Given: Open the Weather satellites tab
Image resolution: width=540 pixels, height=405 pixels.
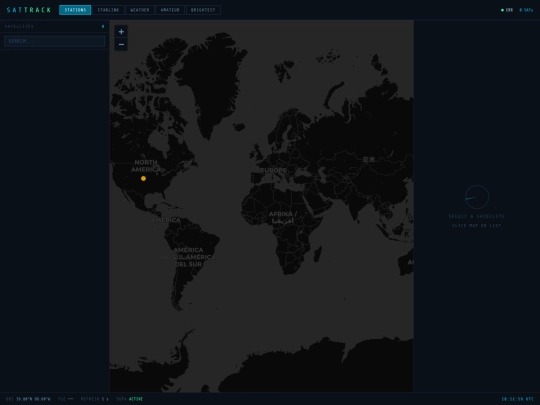Looking at the screenshot, I should 140,10.
